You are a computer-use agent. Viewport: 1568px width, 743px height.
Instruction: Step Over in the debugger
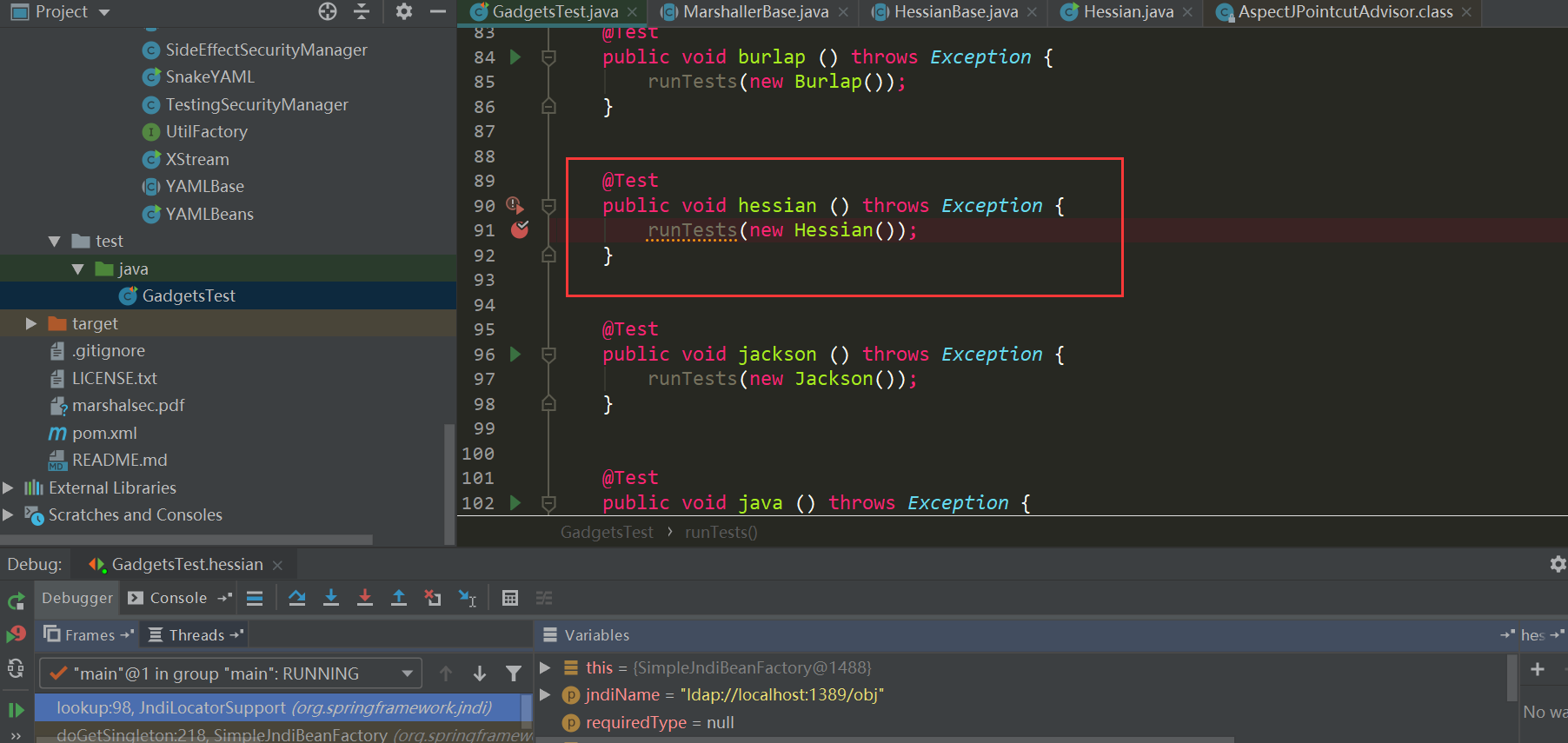tap(297, 598)
